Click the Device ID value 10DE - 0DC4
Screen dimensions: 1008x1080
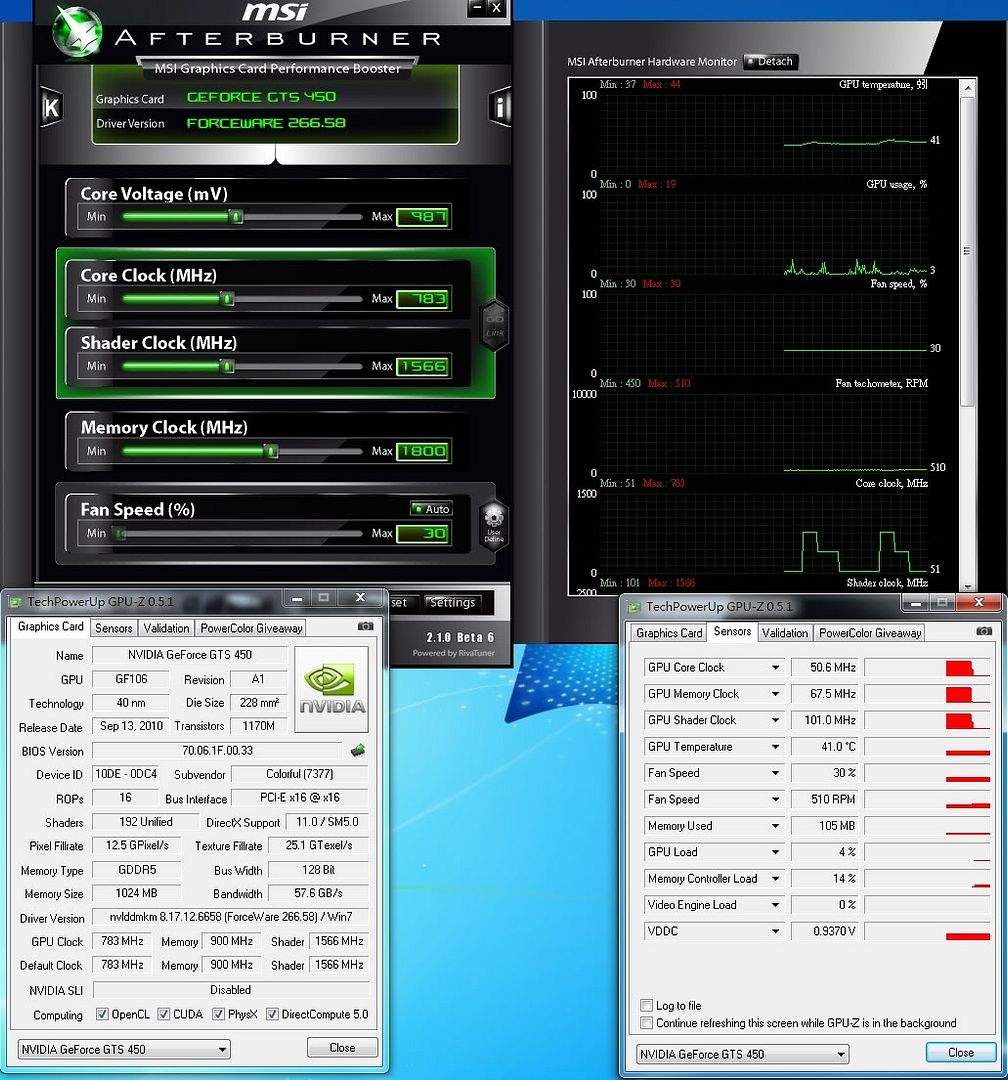pyautogui.click(x=126, y=774)
